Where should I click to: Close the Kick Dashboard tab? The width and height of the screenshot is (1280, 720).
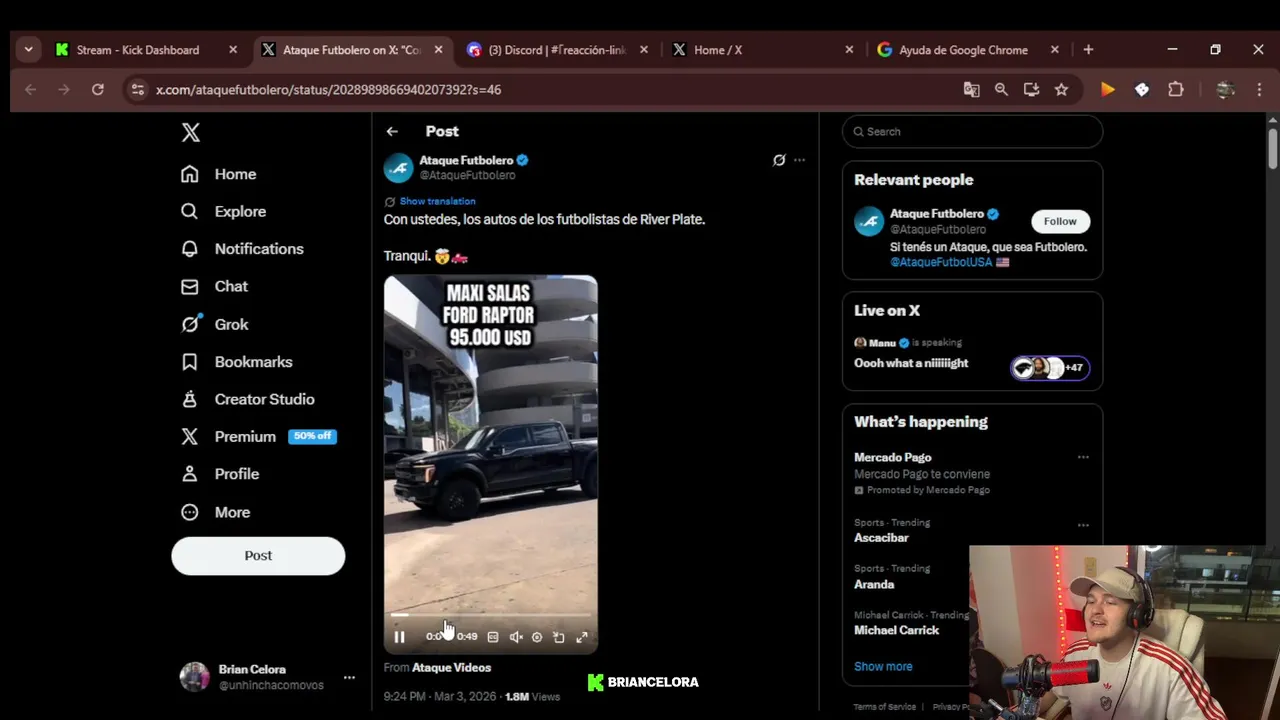(233, 49)
